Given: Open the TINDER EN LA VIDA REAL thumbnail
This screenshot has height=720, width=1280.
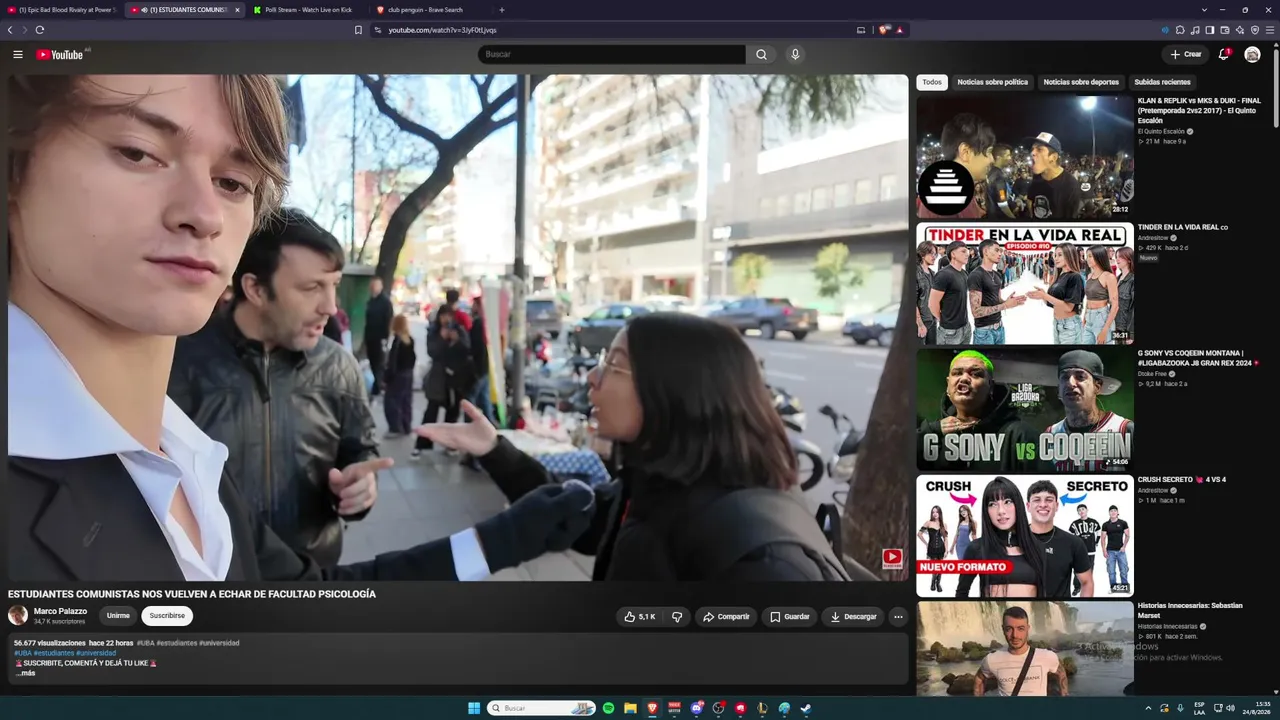Looking at the screenshot, I should [x=1025, y=284].
